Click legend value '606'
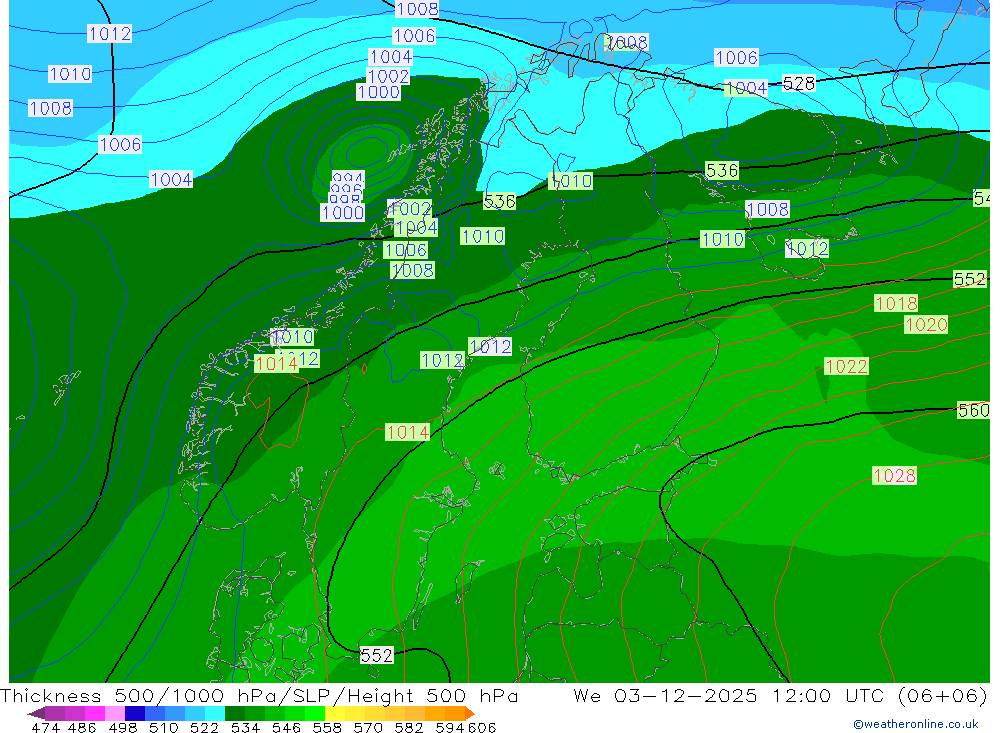The width and height of the screenshot is (1000, 733). click(x=481, y=727)
